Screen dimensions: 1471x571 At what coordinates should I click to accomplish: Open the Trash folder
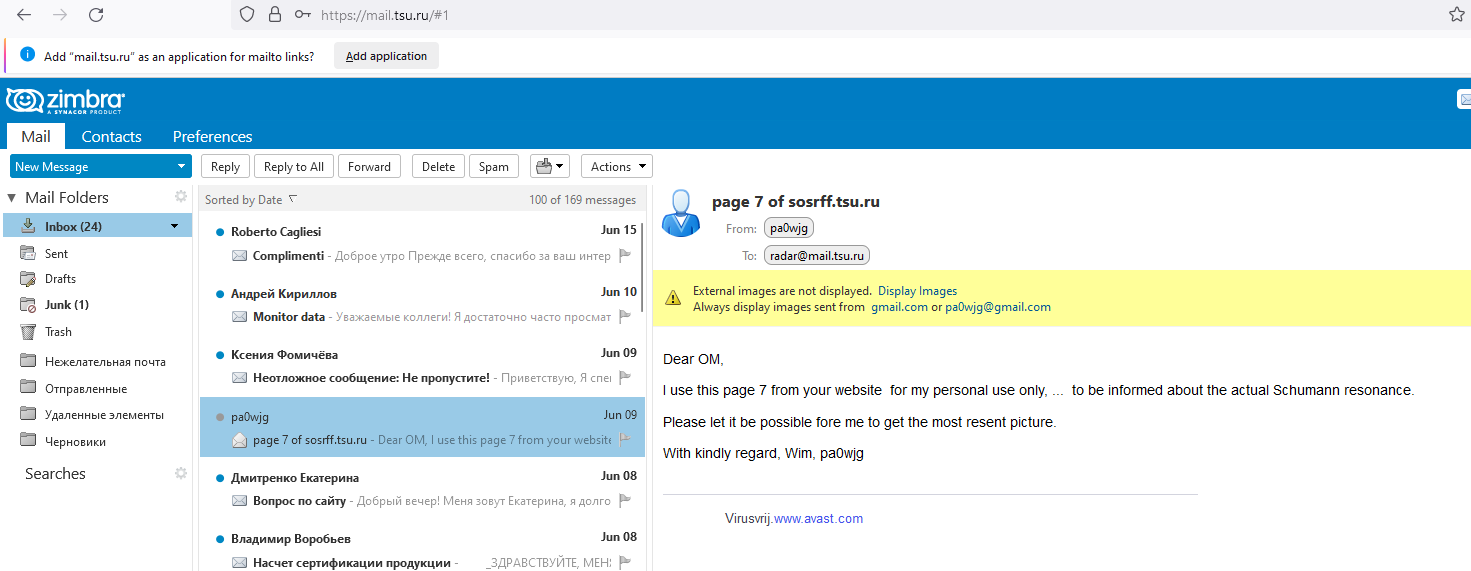click(x=58, y=331)
